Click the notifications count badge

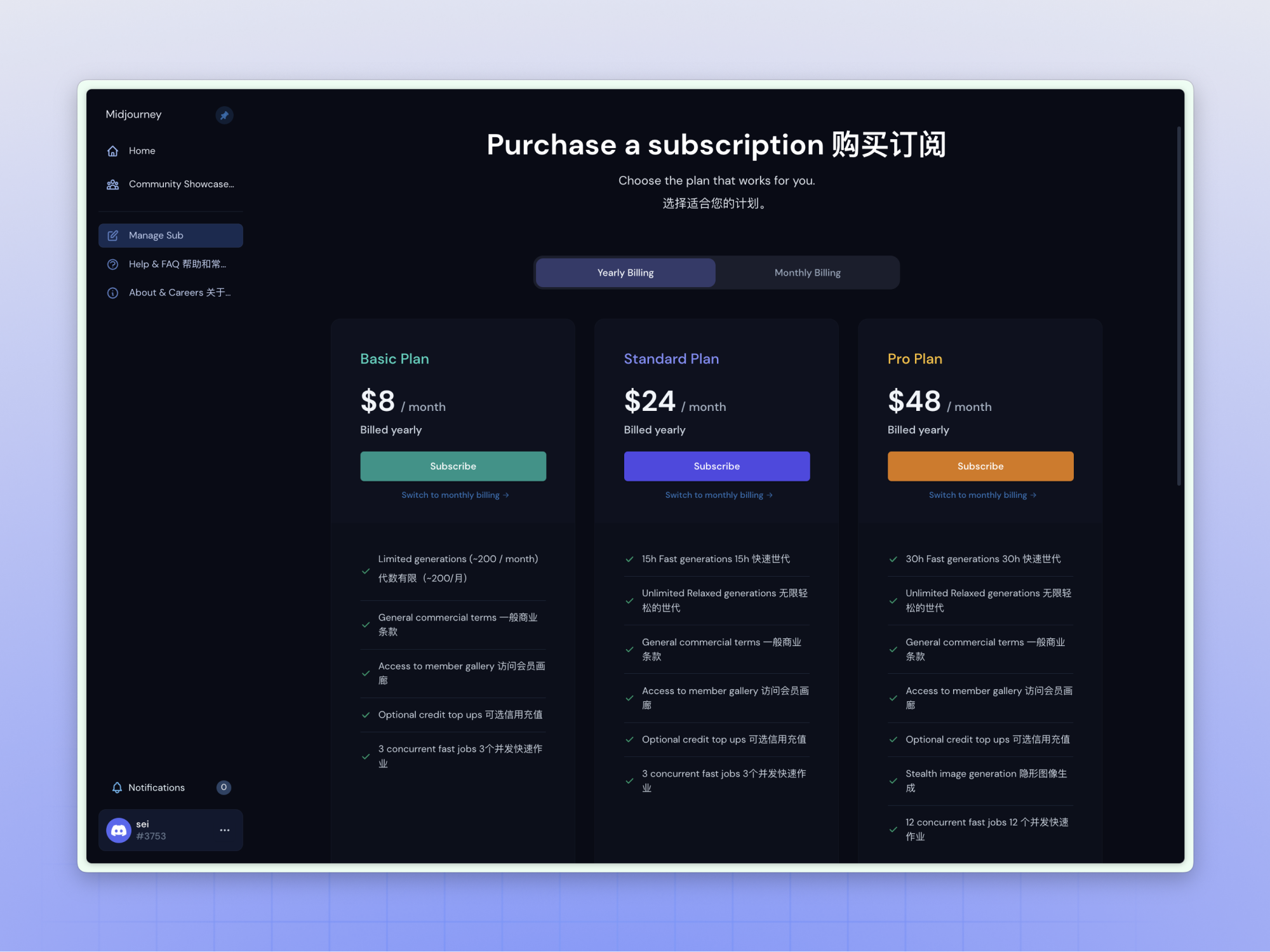pyautogui.click(x=224, y=788)
